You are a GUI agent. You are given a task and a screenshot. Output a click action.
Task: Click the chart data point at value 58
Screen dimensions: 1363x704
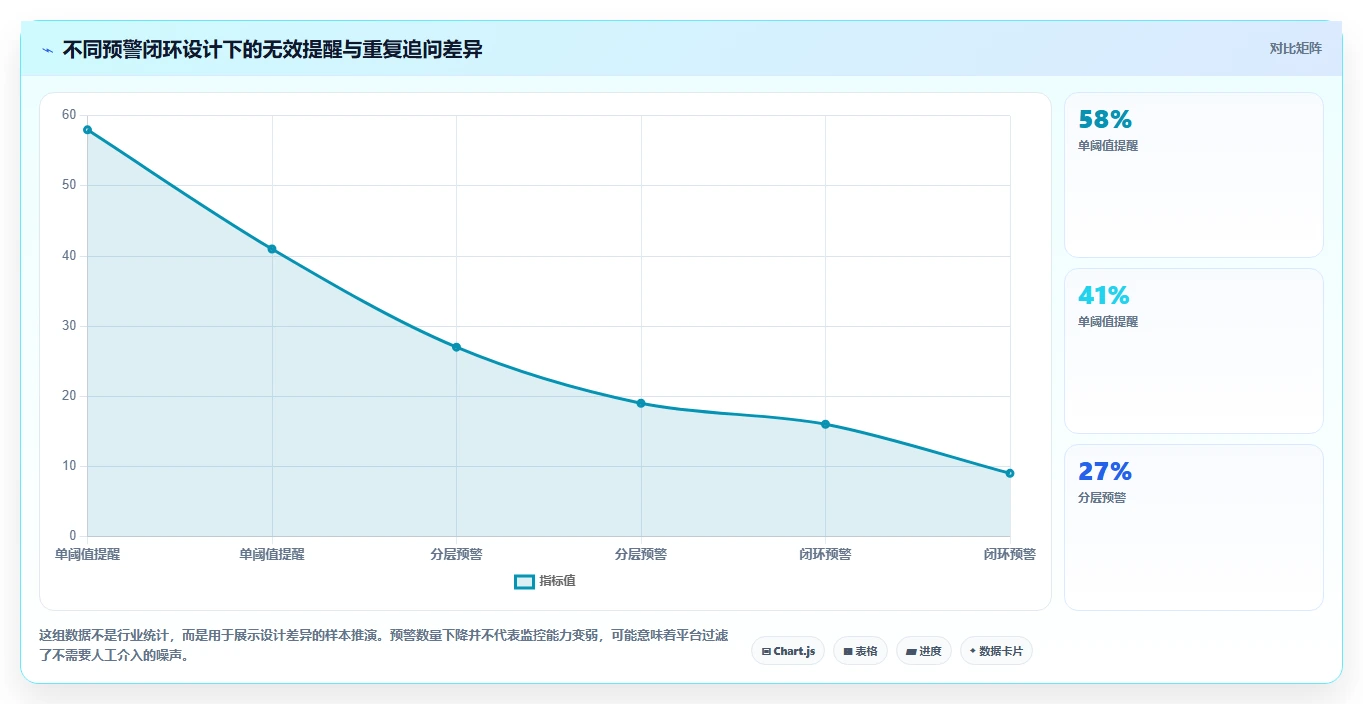tap(88, 130)
